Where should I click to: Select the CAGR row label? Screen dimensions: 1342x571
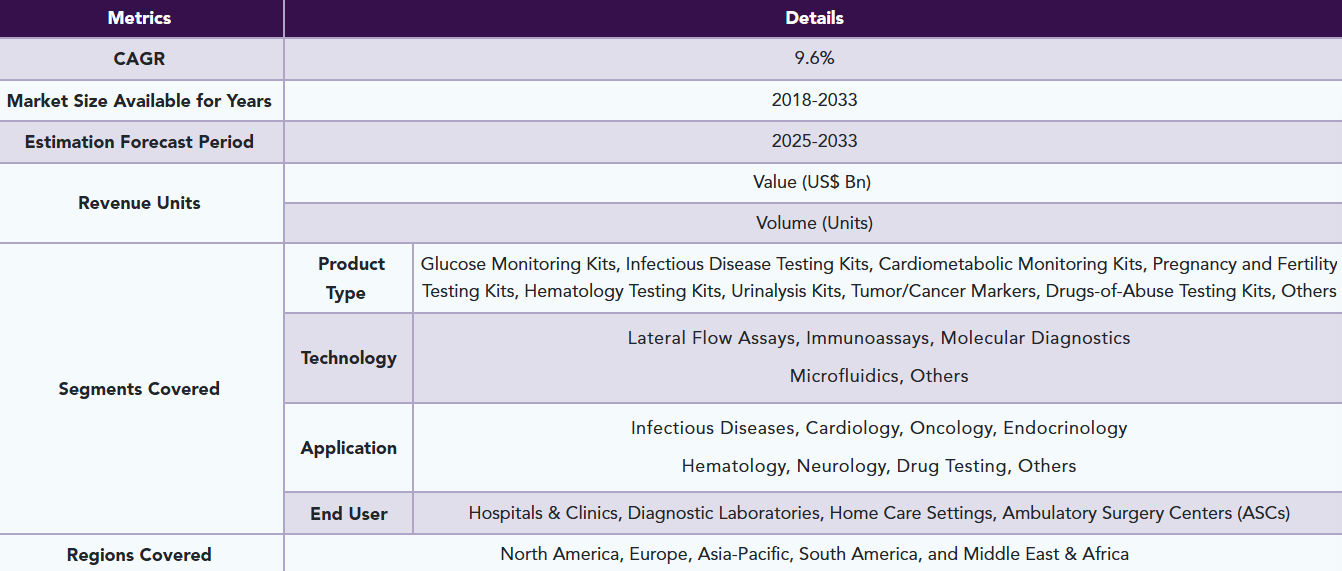click(x=140, y=59)
